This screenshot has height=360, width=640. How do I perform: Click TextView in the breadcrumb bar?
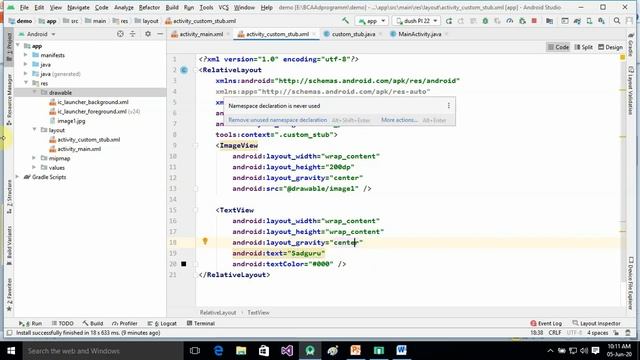click(x=258, y=312)
